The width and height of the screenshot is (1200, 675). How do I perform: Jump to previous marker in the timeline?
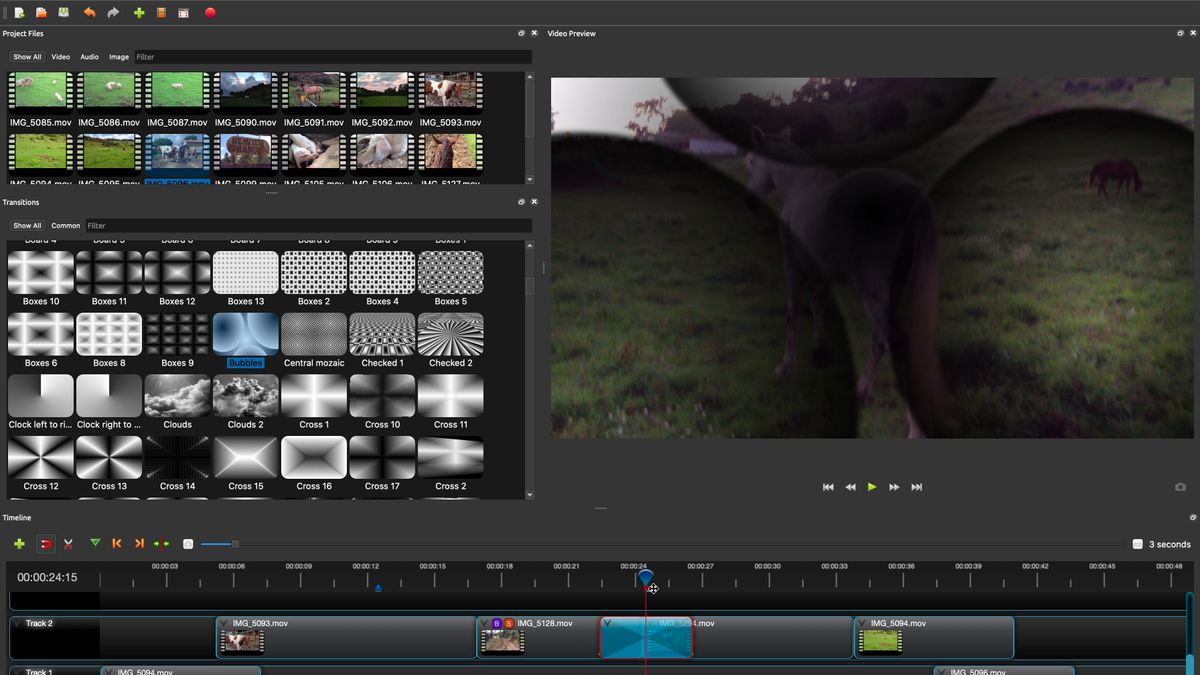click(115, 543)
